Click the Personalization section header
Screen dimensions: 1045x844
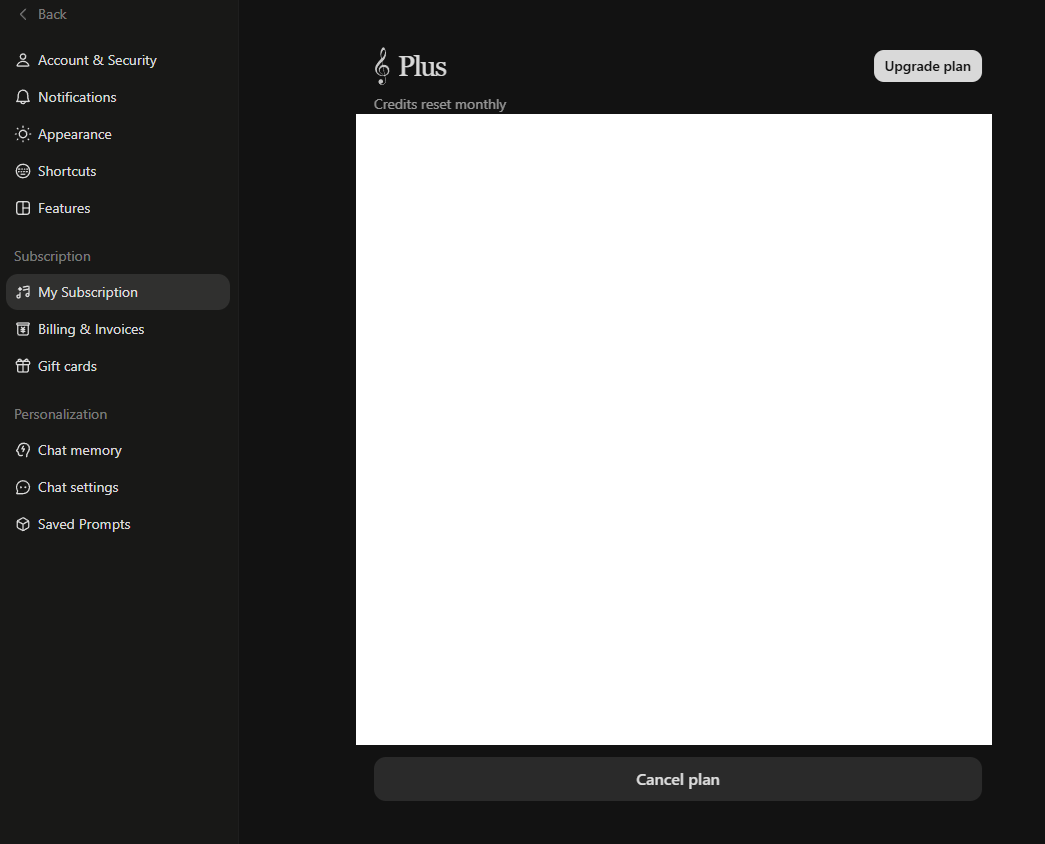click(x=61, y=414)
